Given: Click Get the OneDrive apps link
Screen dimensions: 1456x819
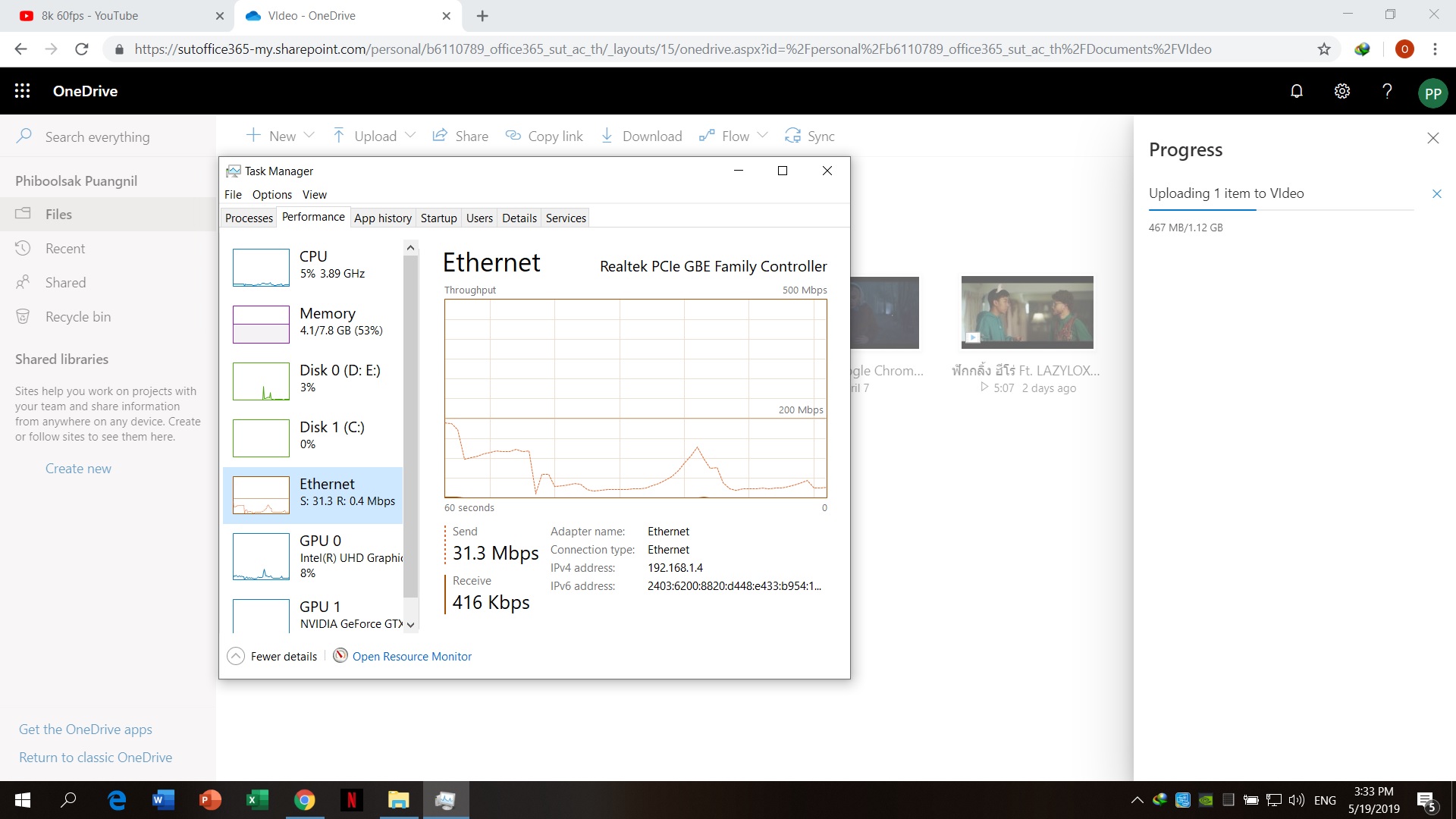Looking at the screenshot, I should pos(86,730).
